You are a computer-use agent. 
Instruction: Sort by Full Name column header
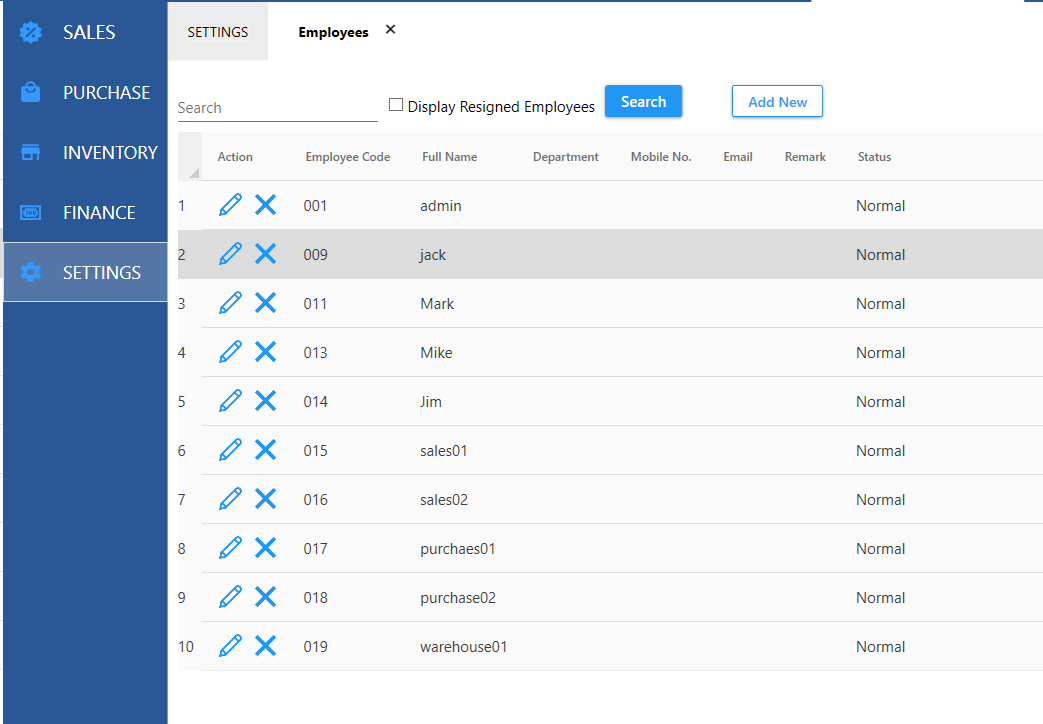click(449, 157)
